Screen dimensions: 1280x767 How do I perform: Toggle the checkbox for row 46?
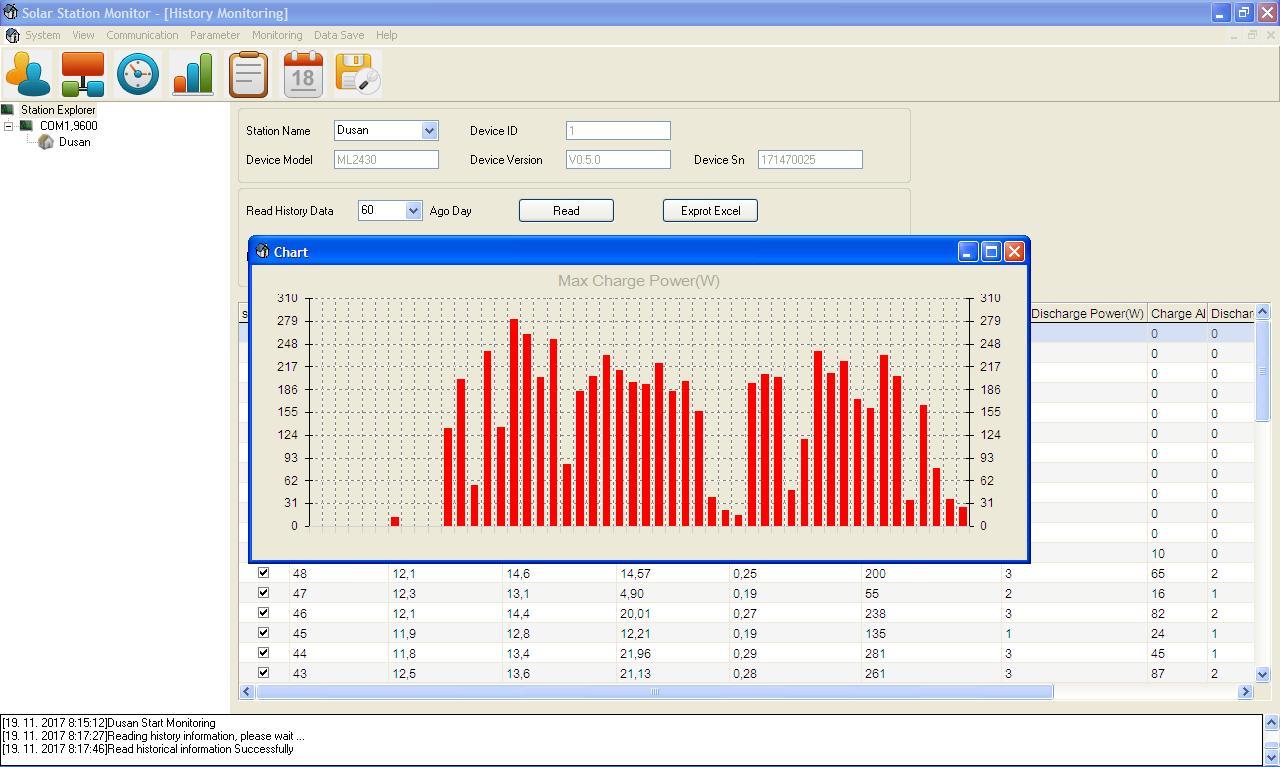tap(264, 613)
